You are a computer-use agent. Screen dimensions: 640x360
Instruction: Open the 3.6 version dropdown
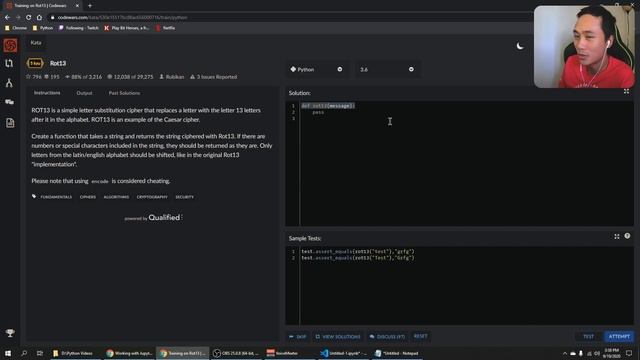pyautogui.click(x=387, y=69)
